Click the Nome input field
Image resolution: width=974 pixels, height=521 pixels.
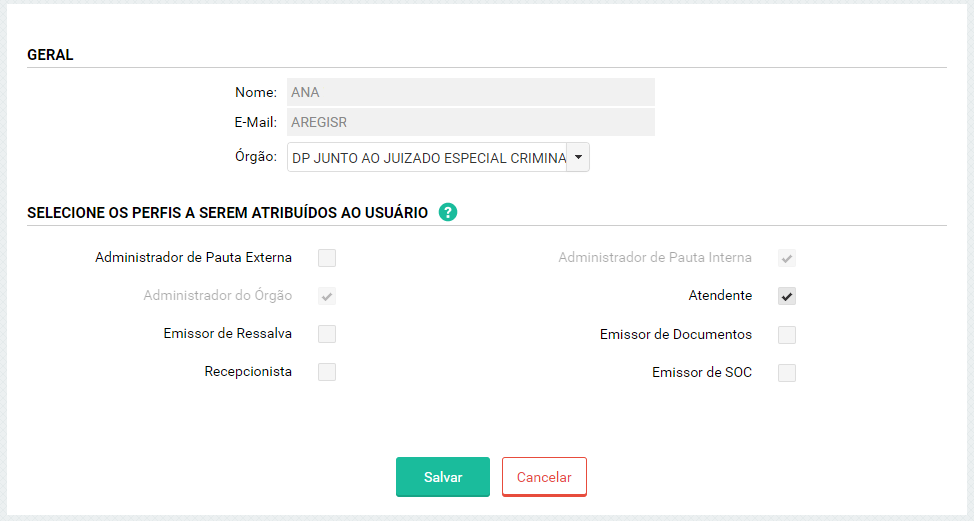(470, 92)
